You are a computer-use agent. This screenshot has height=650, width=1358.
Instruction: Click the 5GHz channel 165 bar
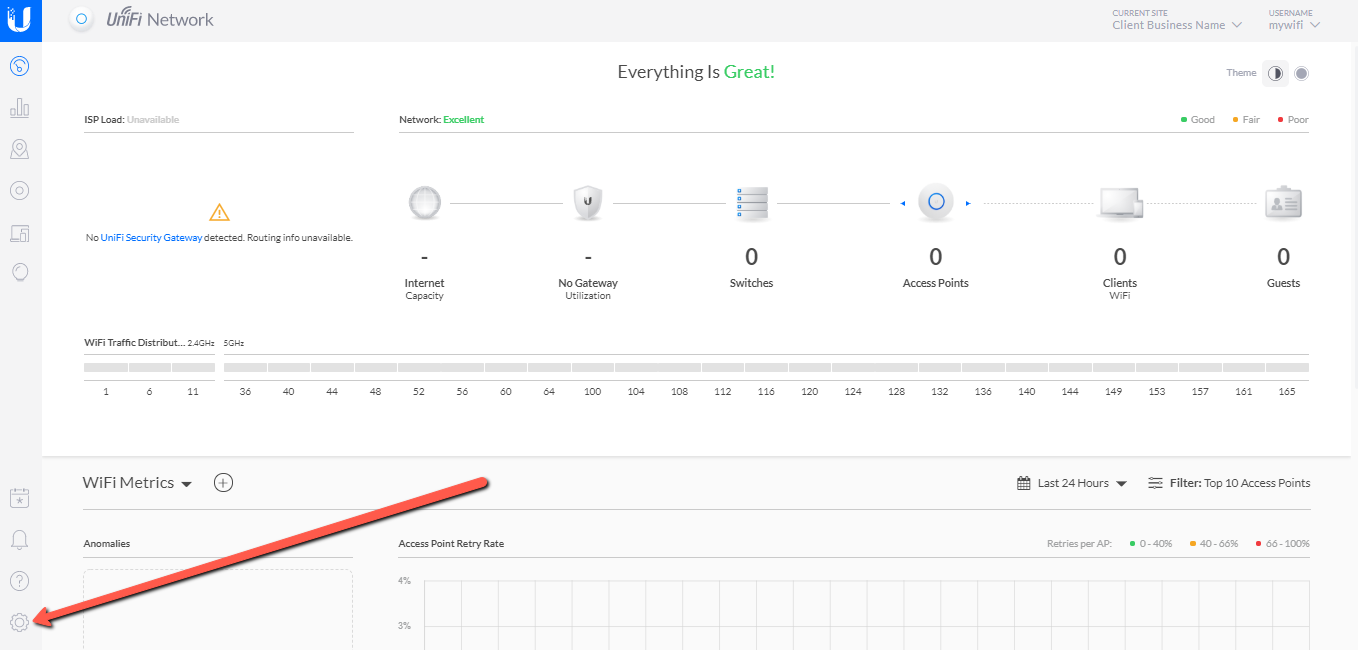[1287, 368]
